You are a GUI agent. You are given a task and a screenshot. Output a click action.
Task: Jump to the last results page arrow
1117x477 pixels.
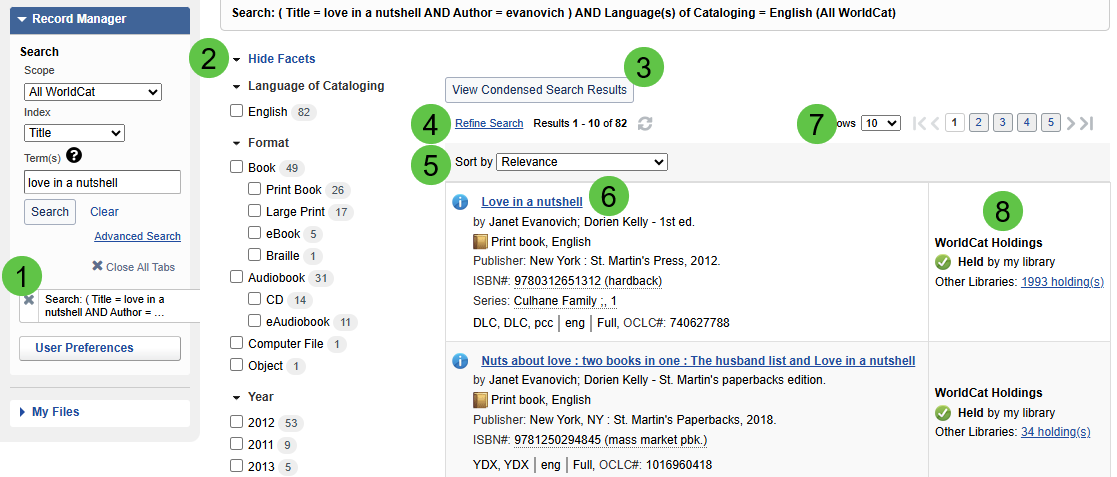point(1086,123)
